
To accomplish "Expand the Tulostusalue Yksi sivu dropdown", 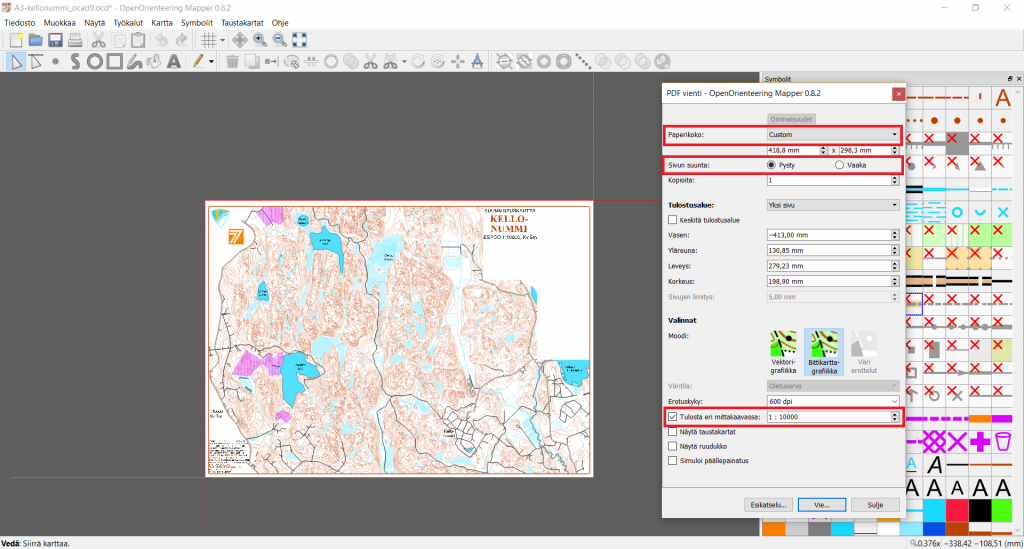I will click(x=832, y=205).
